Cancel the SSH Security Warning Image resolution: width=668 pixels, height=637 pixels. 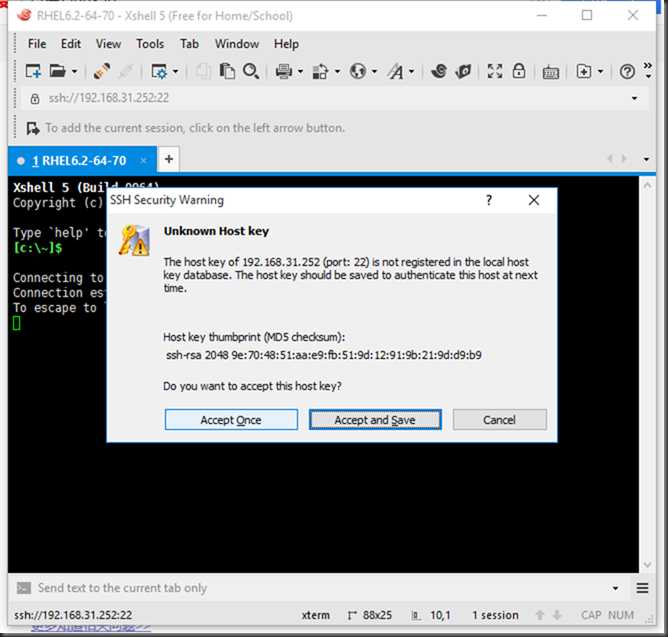pos(499,420)
